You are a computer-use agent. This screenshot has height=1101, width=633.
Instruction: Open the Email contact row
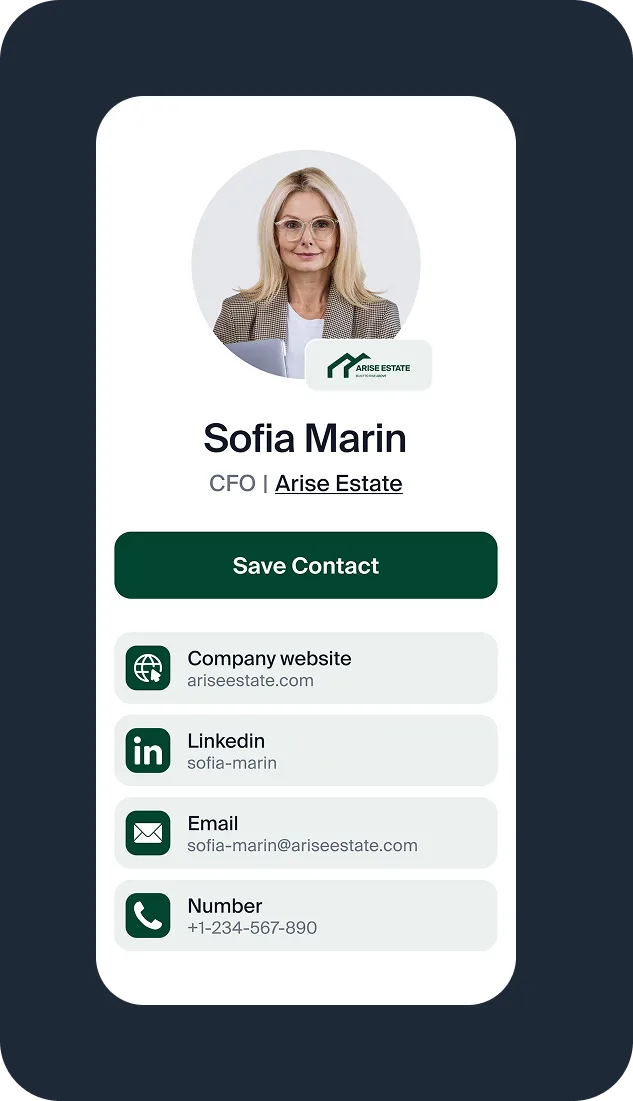click(306, 833)
